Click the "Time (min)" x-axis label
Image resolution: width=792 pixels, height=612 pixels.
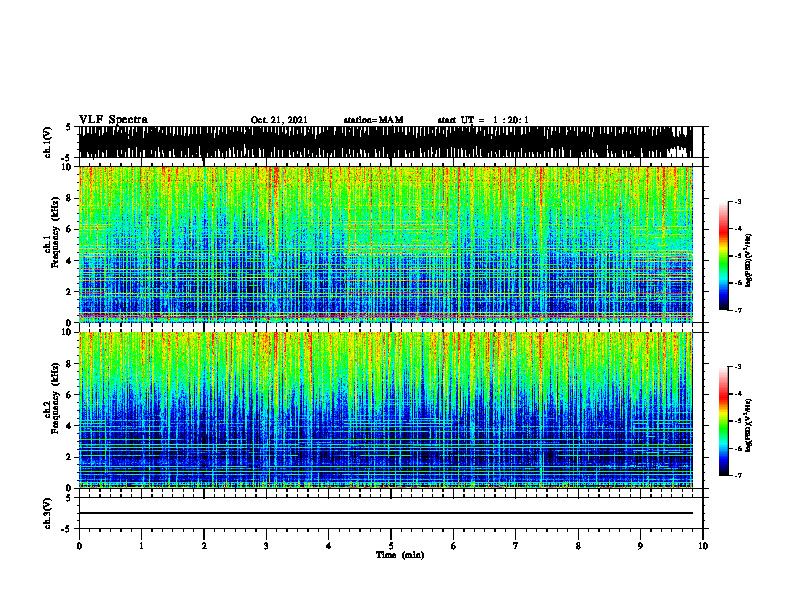coord(400,555)
